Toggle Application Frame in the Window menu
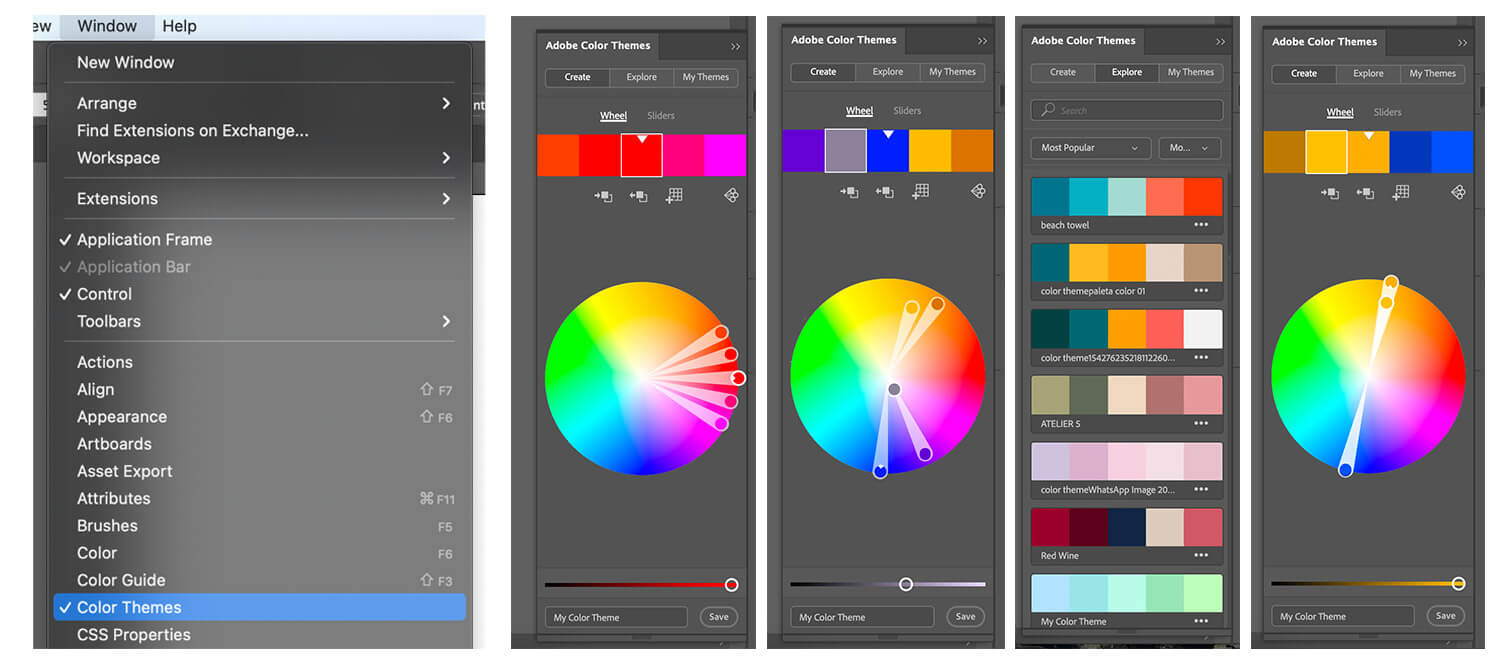 pyautogui.click(x=144, y=240)
